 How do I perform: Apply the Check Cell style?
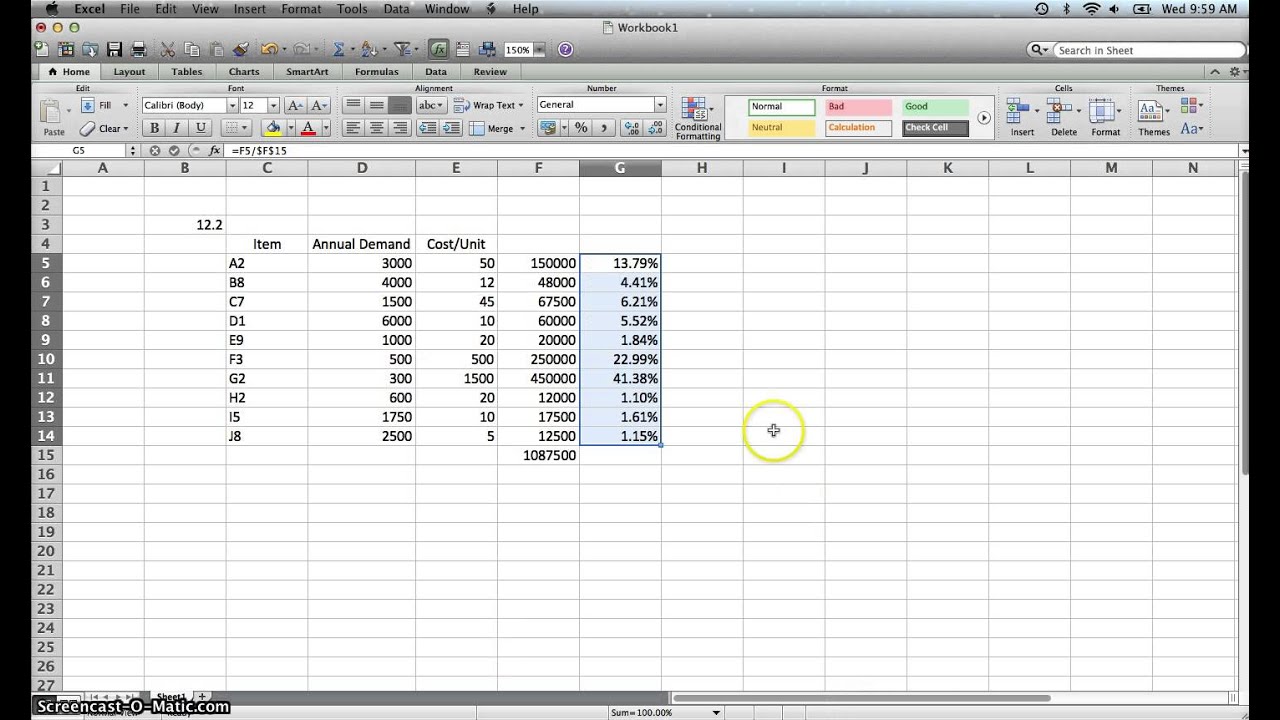935,127
